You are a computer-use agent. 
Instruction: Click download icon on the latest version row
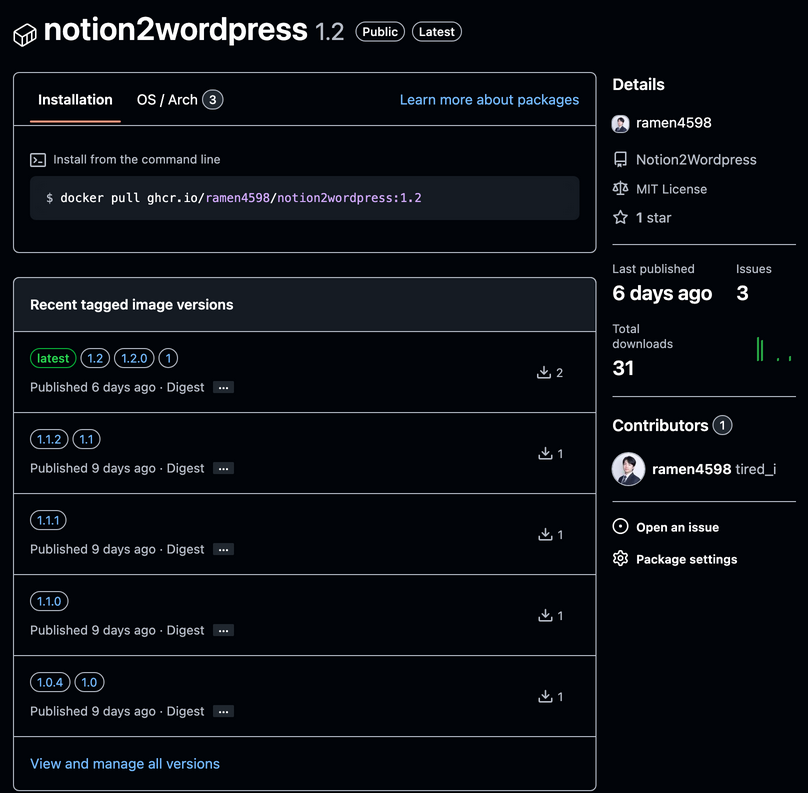click(544, 372)
